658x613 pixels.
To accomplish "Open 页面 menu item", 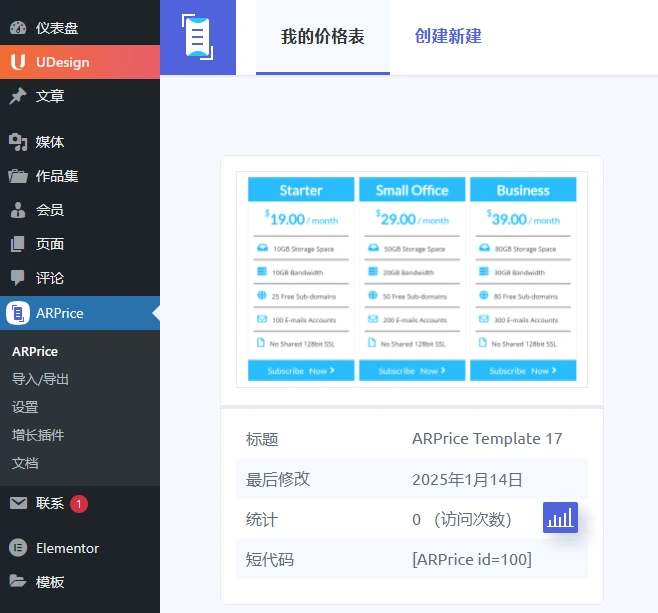I will point(80,244).
